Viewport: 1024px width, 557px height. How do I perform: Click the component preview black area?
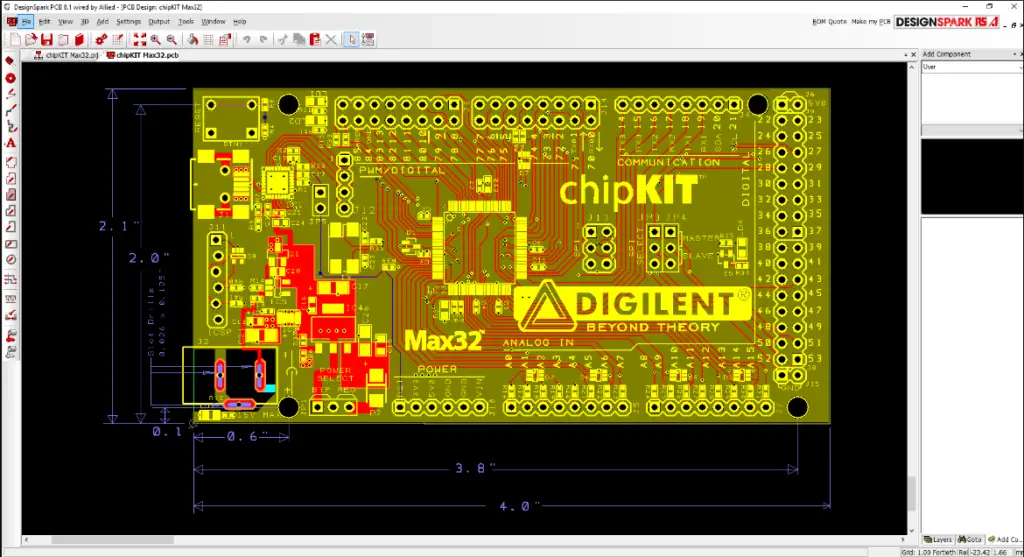pyautogui.click(x=972, y=176)
